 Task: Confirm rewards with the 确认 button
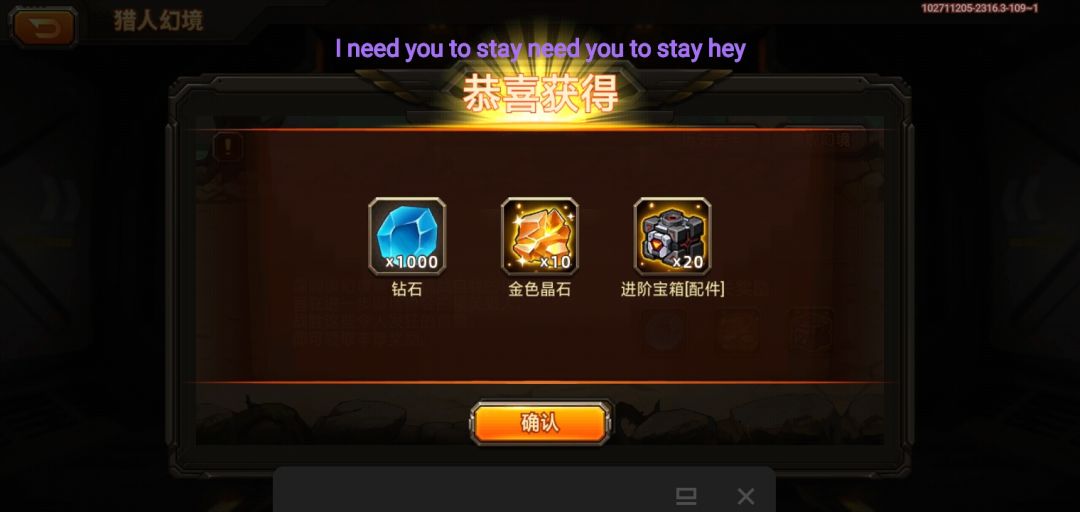tap(540, 423)
